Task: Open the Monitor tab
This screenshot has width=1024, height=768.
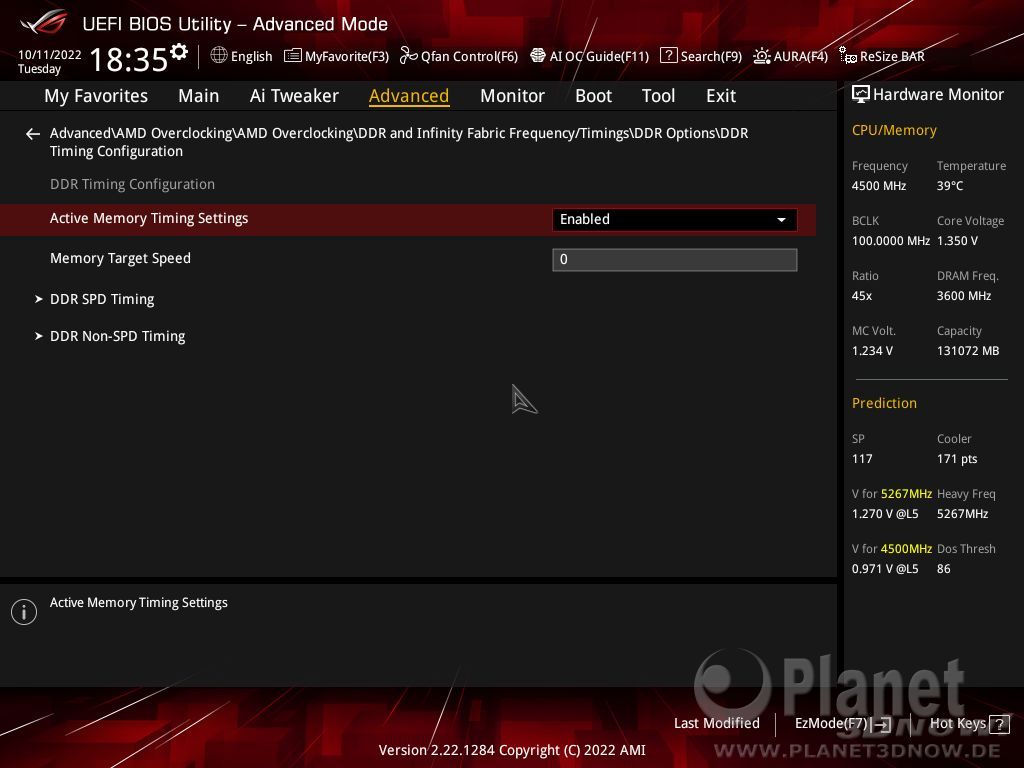Action: [x=512, y=96]
